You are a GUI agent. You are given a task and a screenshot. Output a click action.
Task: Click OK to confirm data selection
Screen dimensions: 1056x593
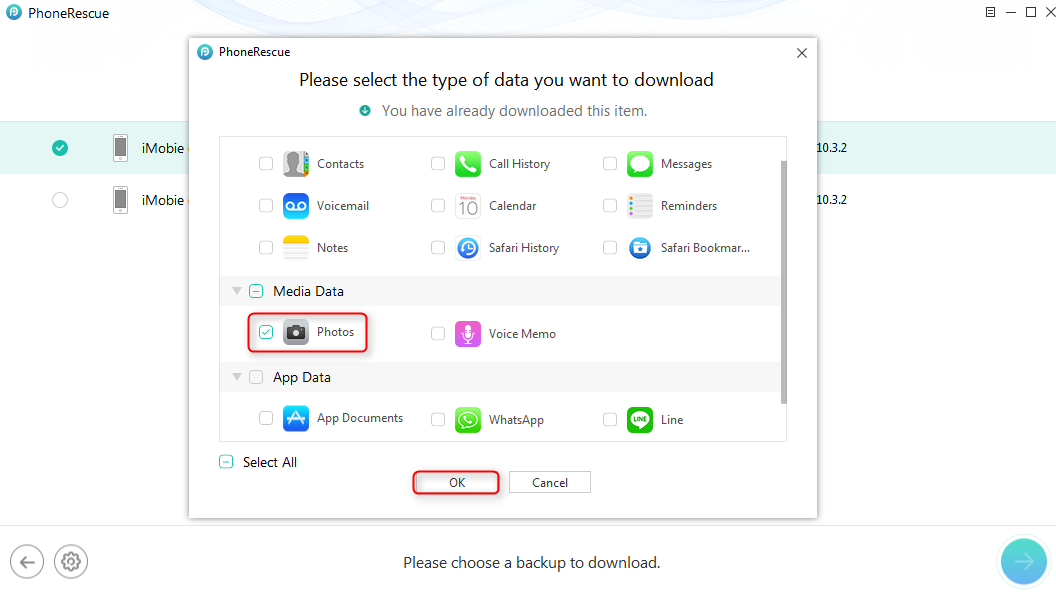pyautogui.click(x=457, y=483)
